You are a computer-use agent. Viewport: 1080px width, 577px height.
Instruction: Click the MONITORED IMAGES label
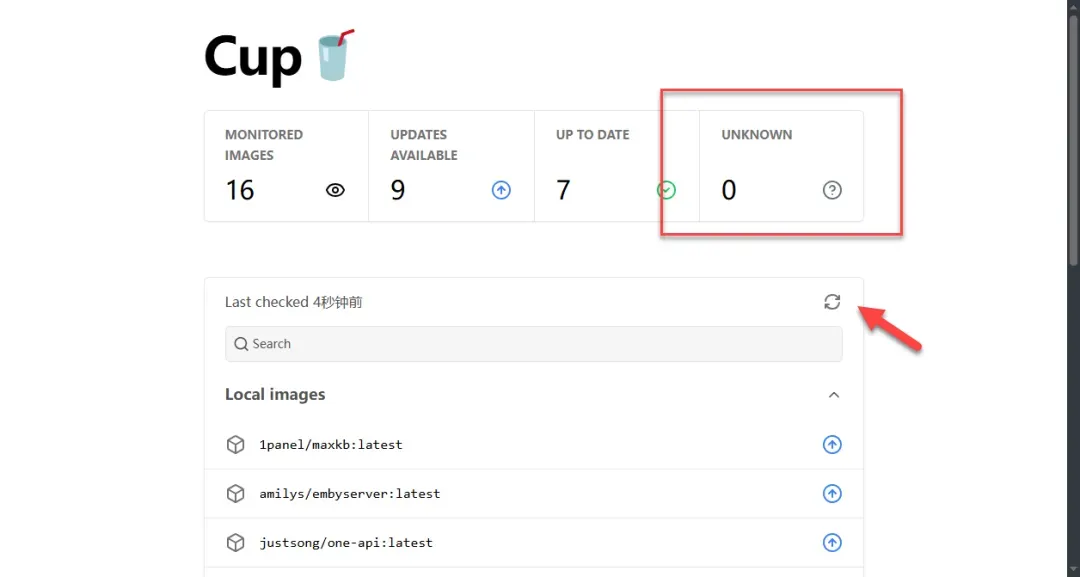point(264,145)
